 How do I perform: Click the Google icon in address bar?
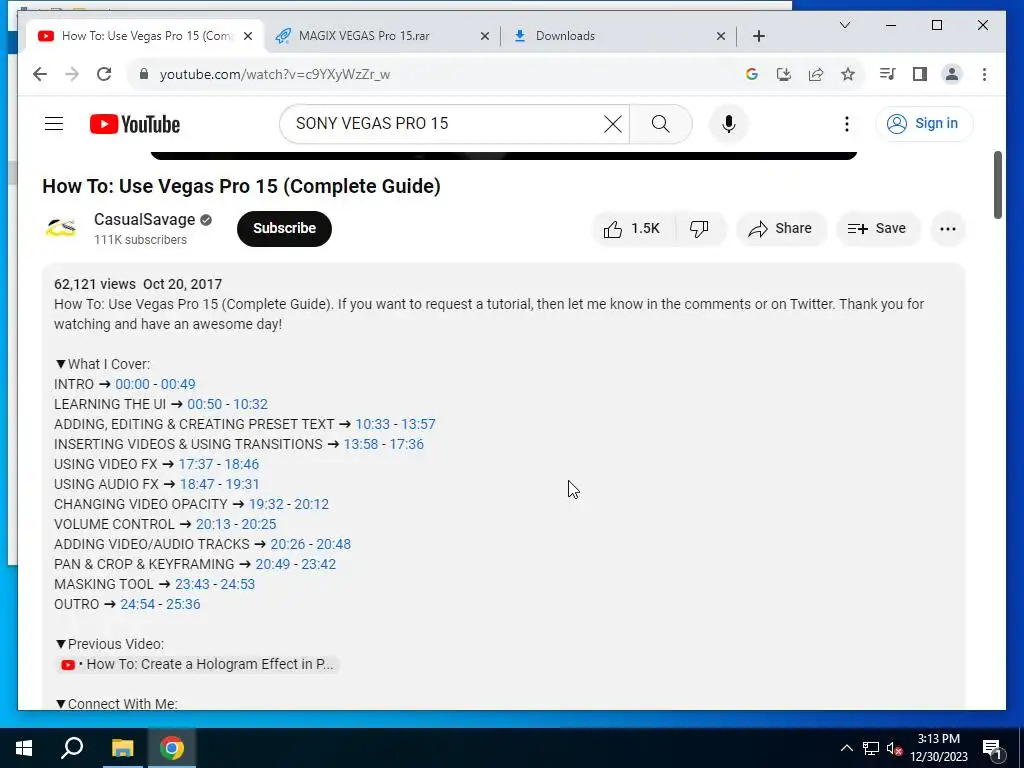[x=752, y=74]
